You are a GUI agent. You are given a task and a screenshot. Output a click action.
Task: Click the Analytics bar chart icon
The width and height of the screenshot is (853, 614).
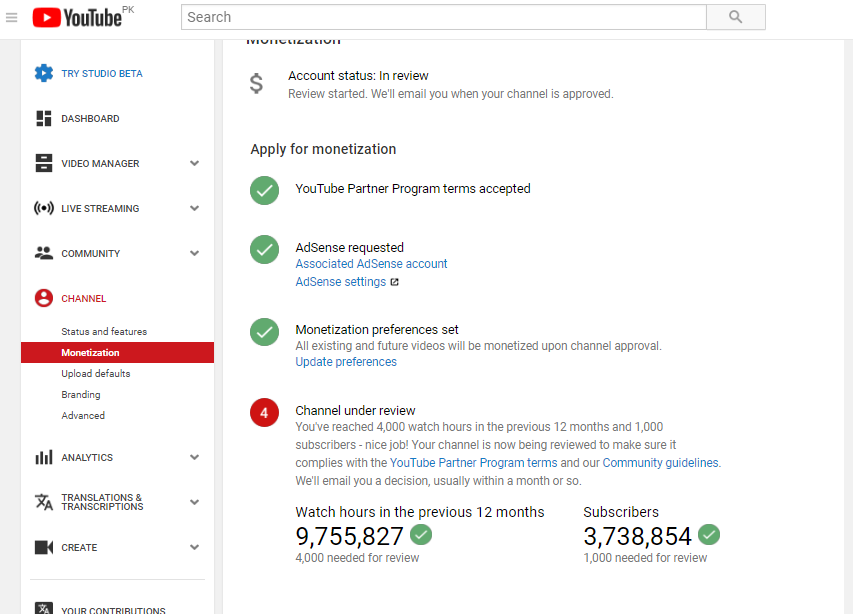click(x=44, y=457)
